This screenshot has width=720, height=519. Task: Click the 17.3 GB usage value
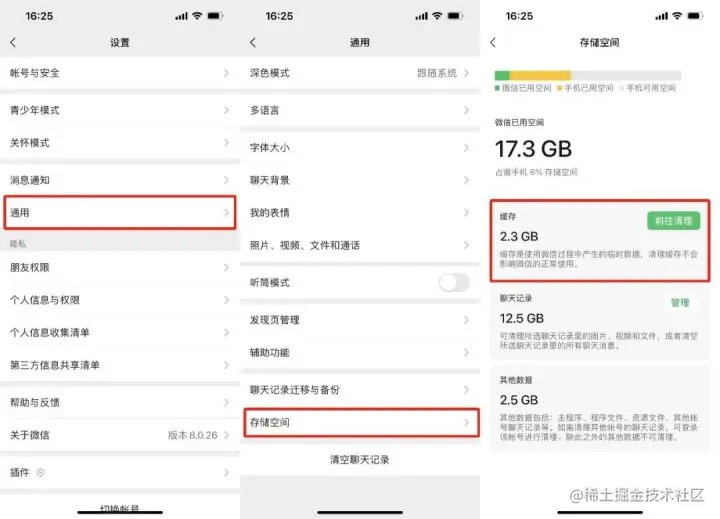coord(533,149)
